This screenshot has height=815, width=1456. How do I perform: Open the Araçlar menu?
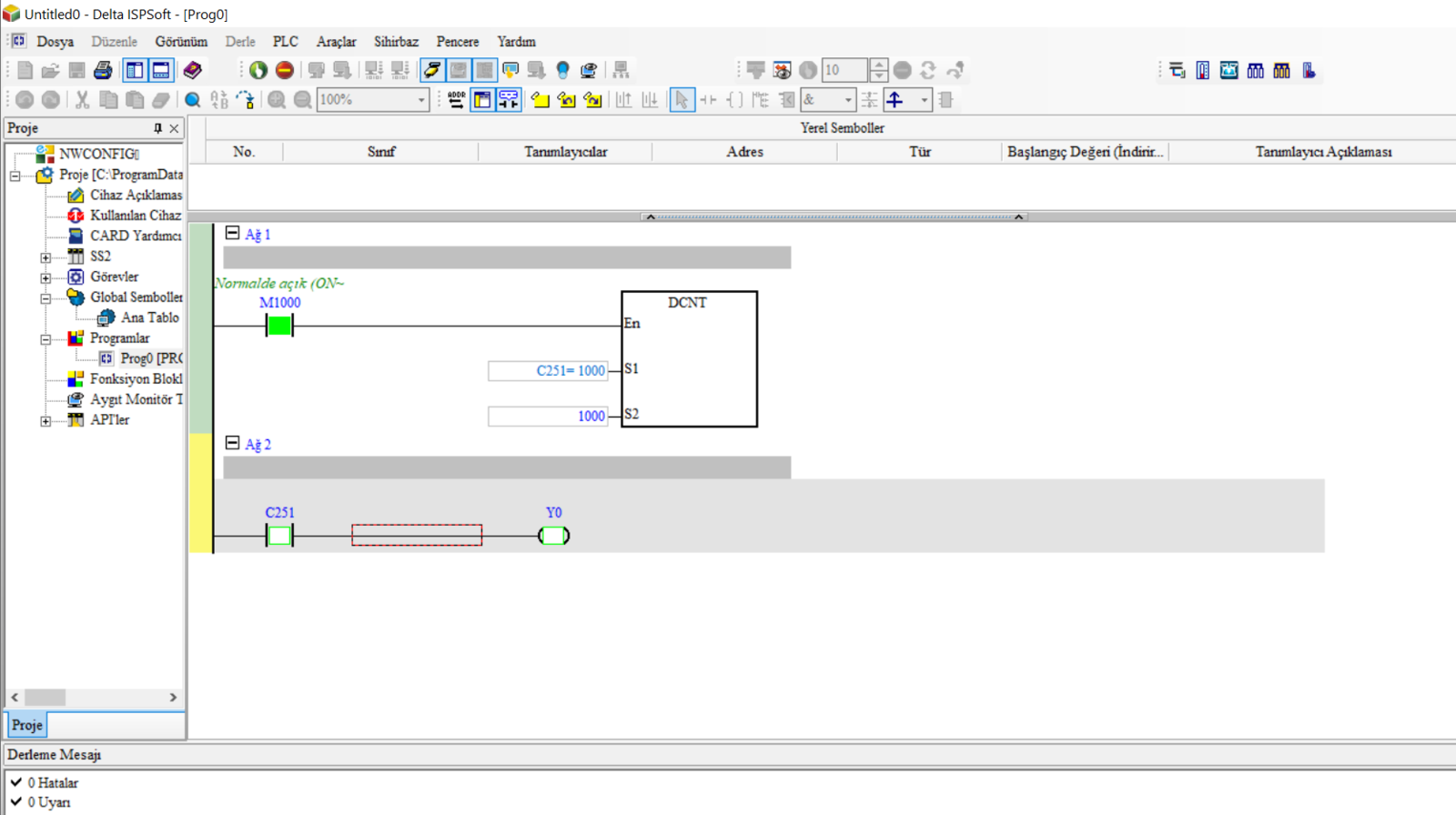click(336, 42)
